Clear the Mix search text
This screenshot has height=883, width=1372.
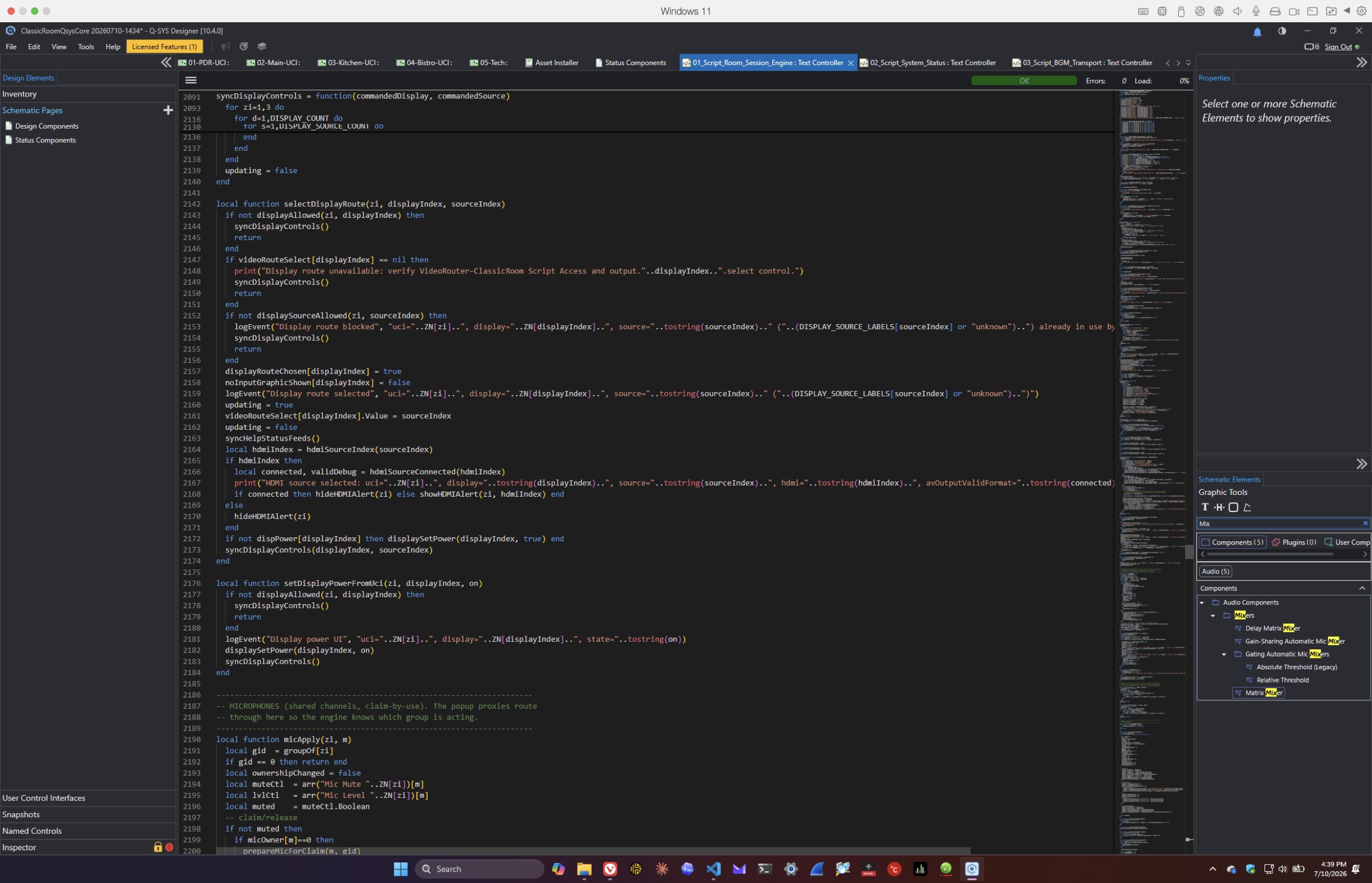[1365, 523]
